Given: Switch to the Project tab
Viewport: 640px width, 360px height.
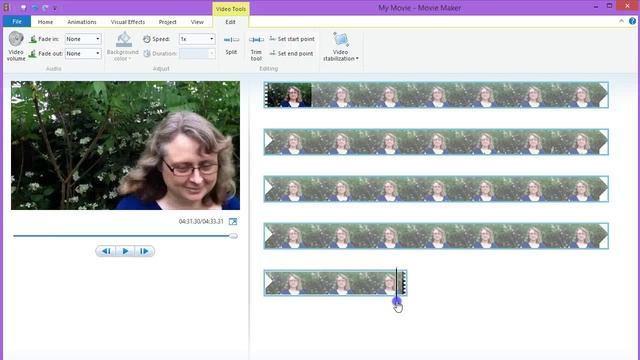Looking at the screenshot, I should pos(167,22).
